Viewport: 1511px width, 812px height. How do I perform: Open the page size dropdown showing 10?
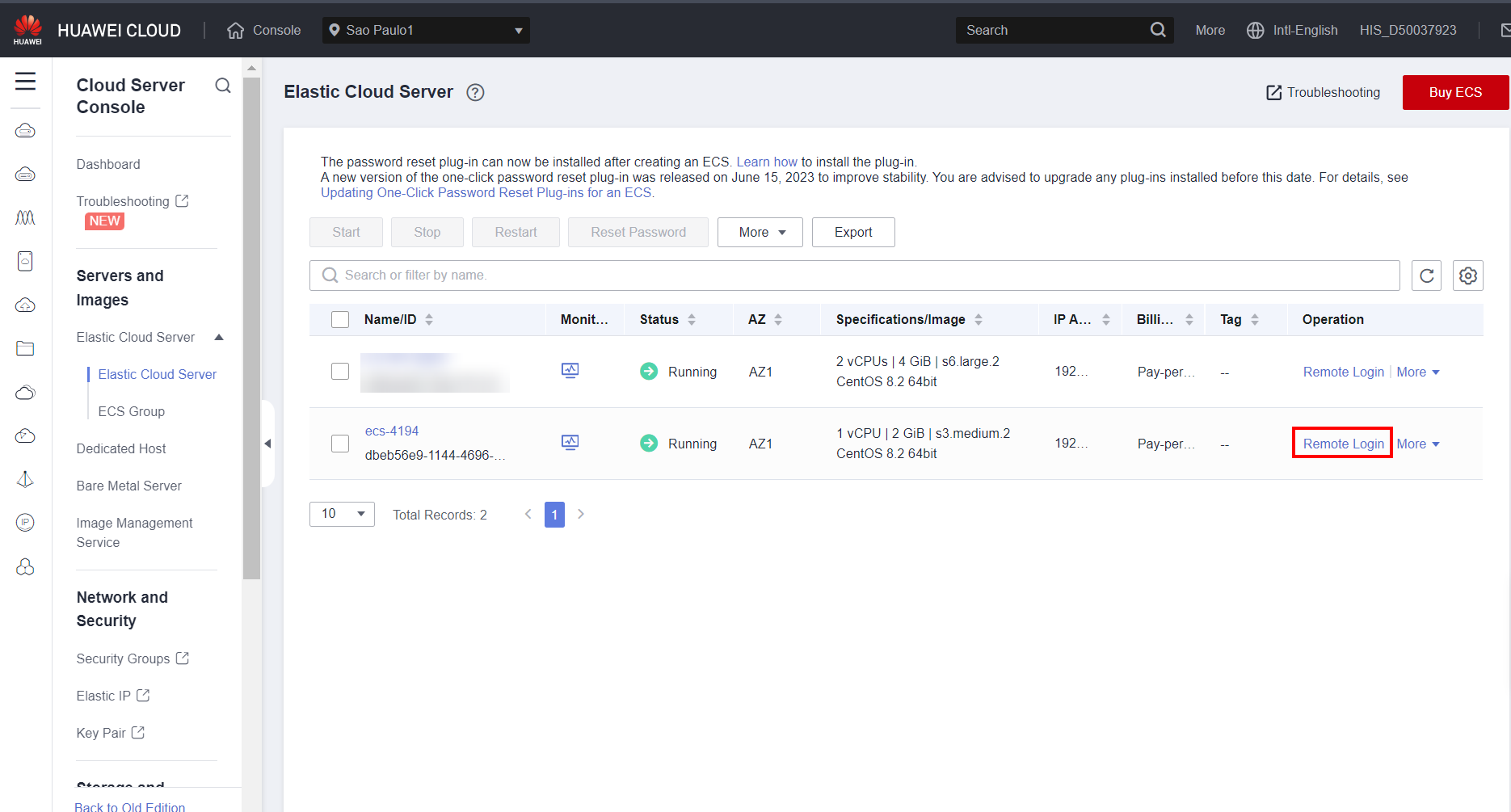tap(342, 514)
